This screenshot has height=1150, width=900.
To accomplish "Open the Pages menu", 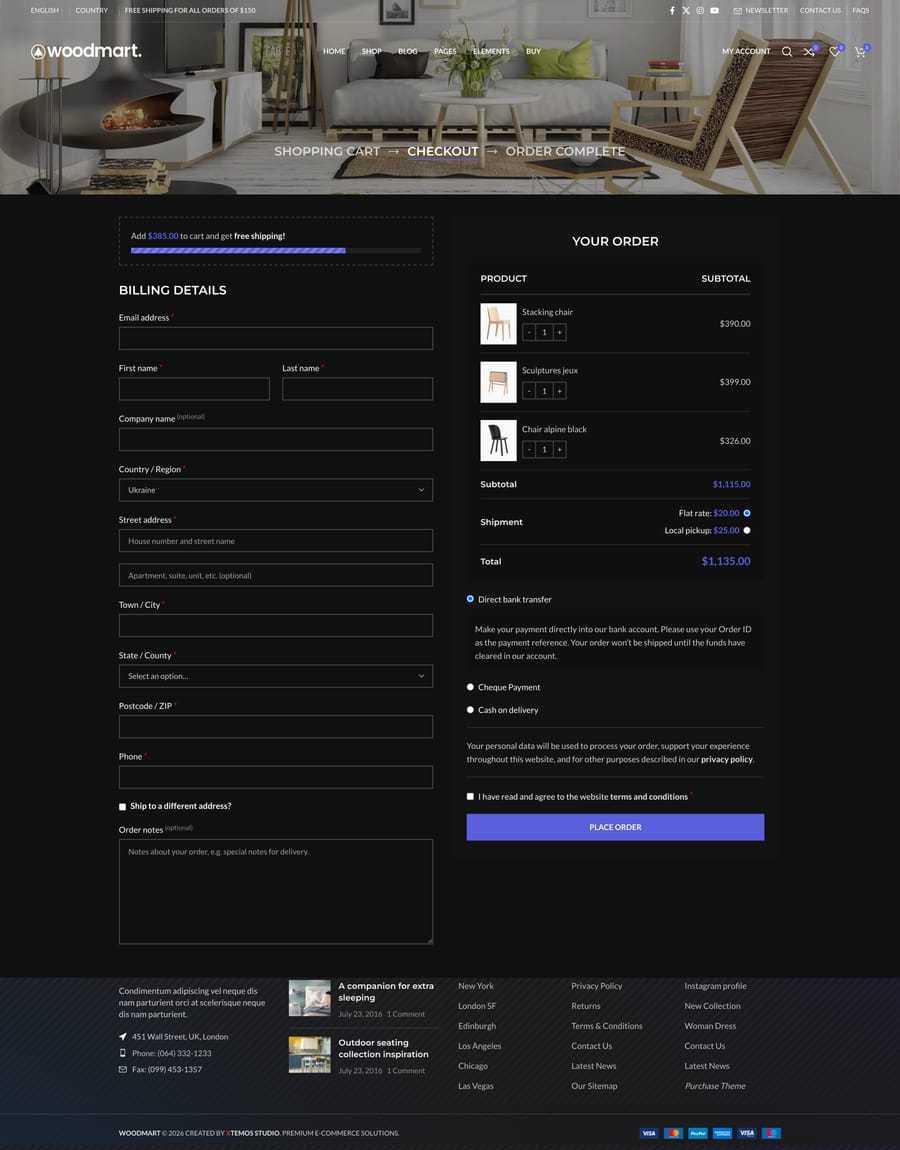I will tap(445, 51).
